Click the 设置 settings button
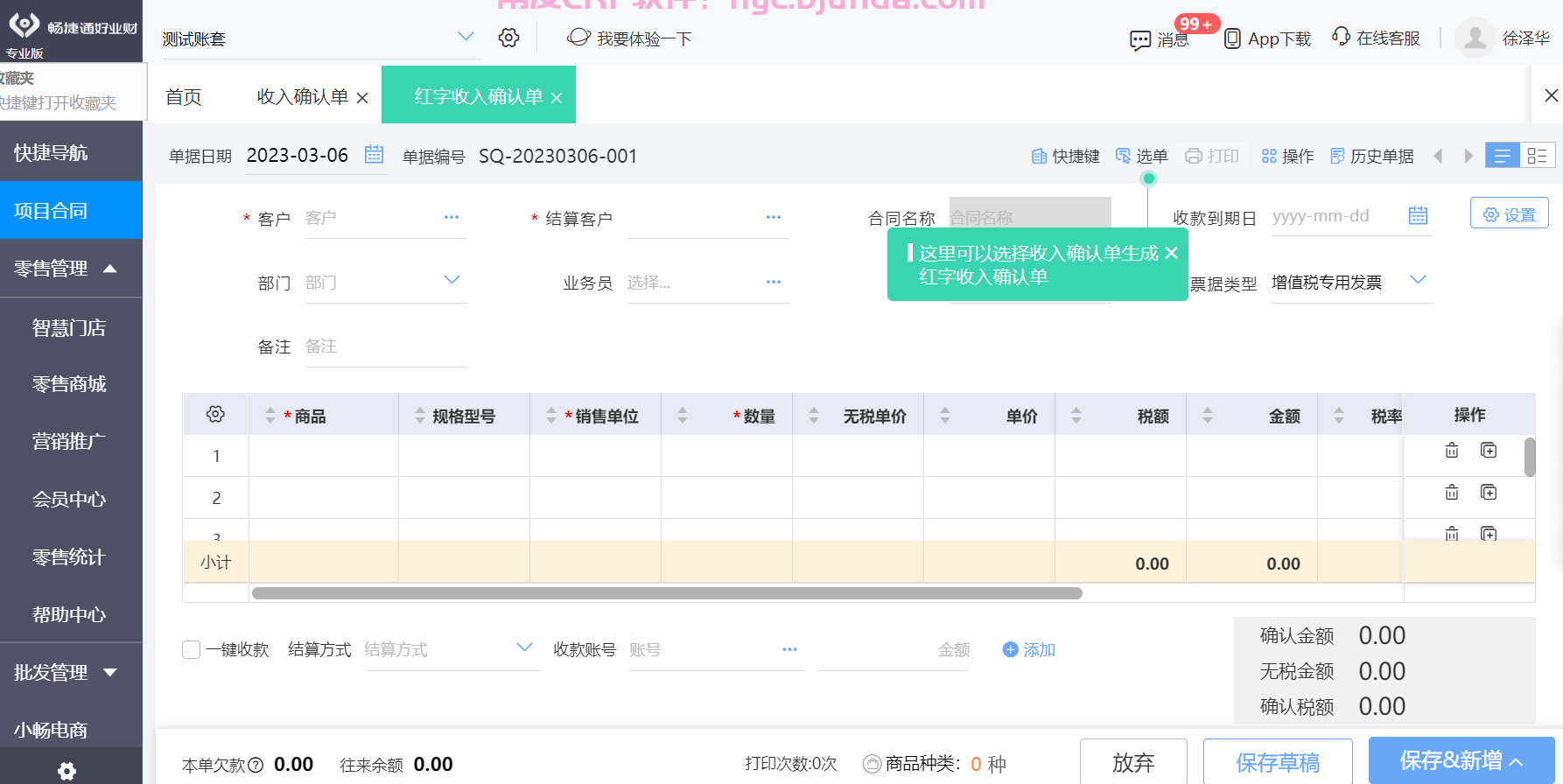 pos(1510,214)
